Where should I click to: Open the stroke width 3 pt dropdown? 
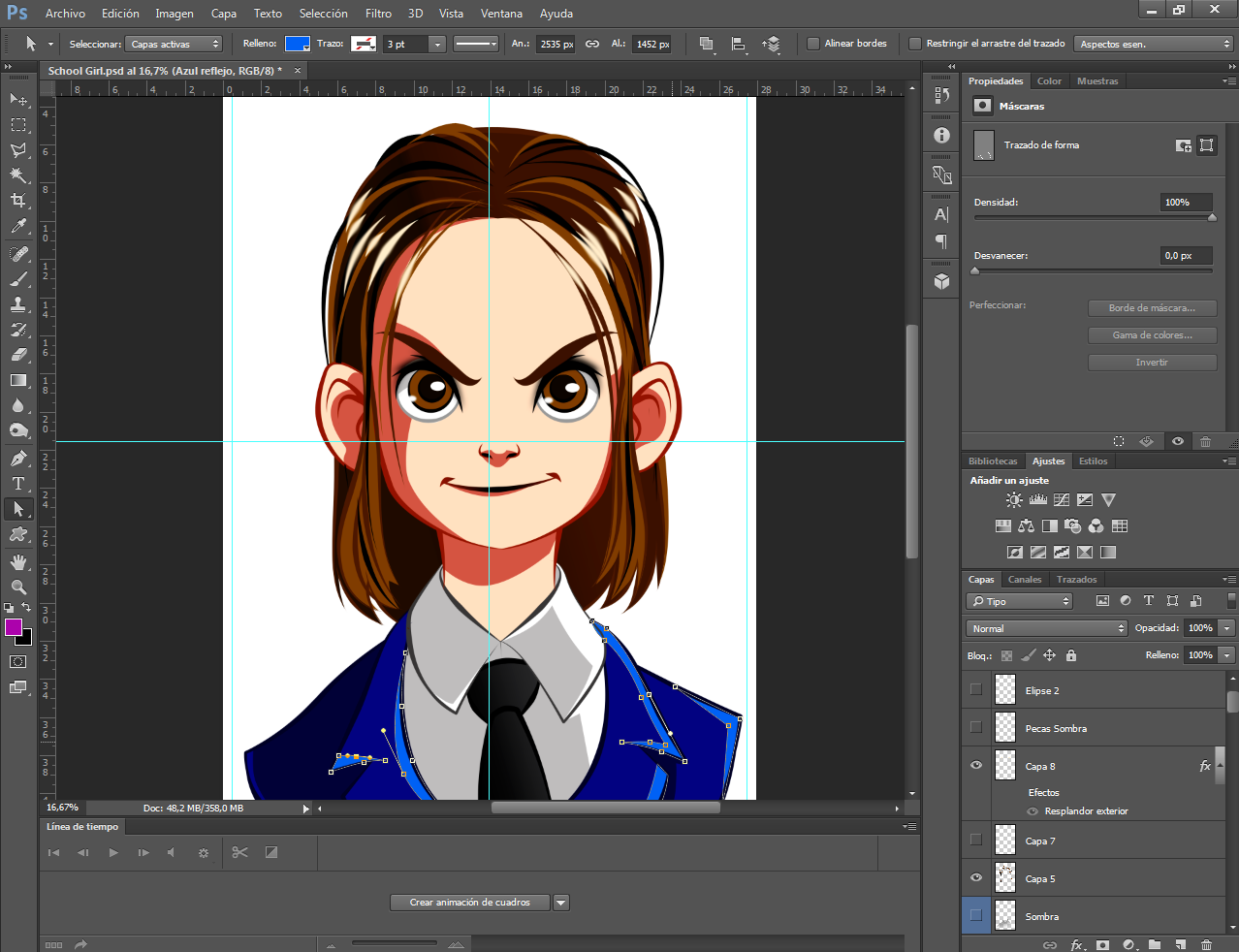point(437,44)
